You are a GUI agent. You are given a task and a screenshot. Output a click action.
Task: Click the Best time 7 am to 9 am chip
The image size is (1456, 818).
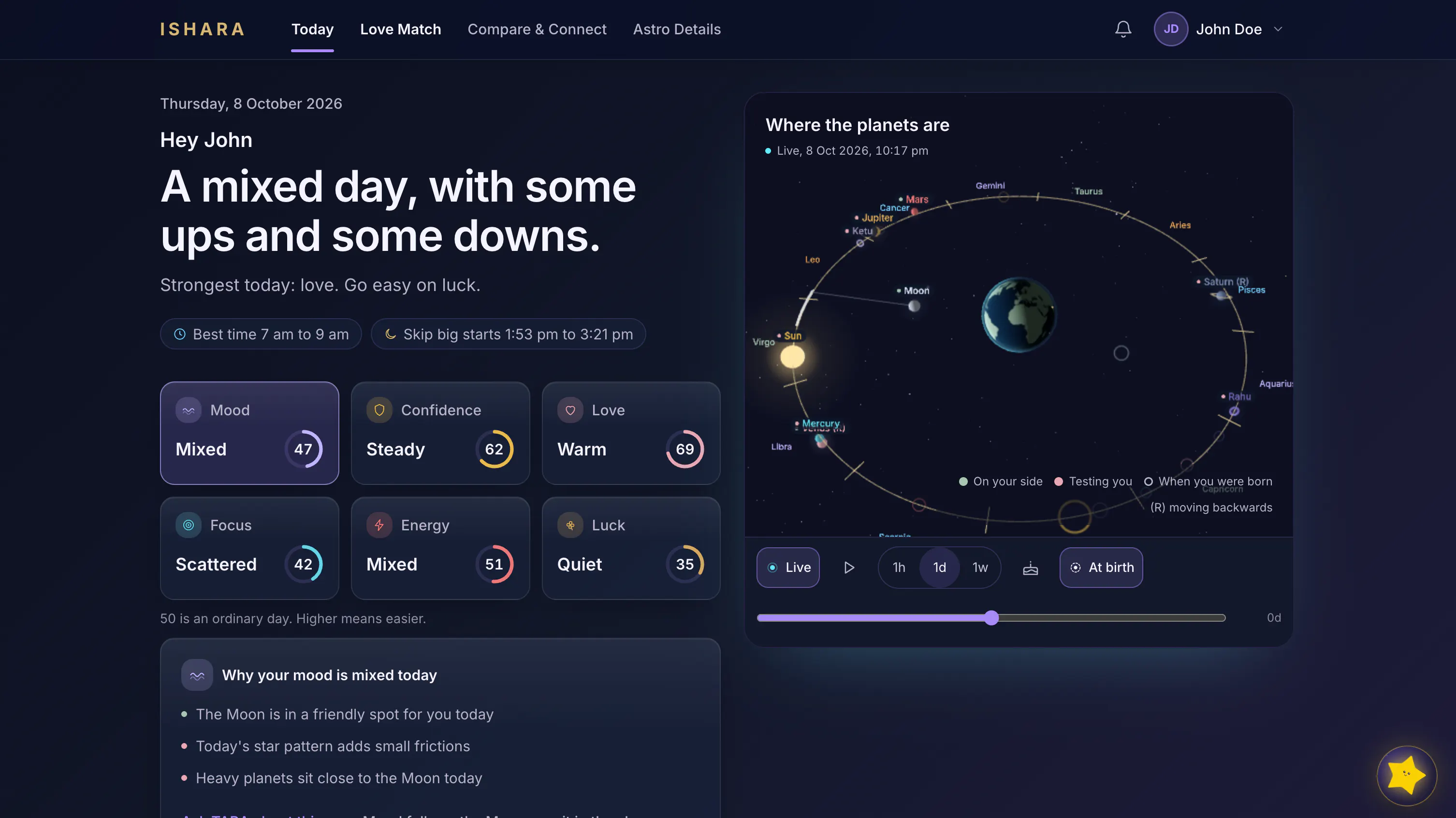coord(261,334)
